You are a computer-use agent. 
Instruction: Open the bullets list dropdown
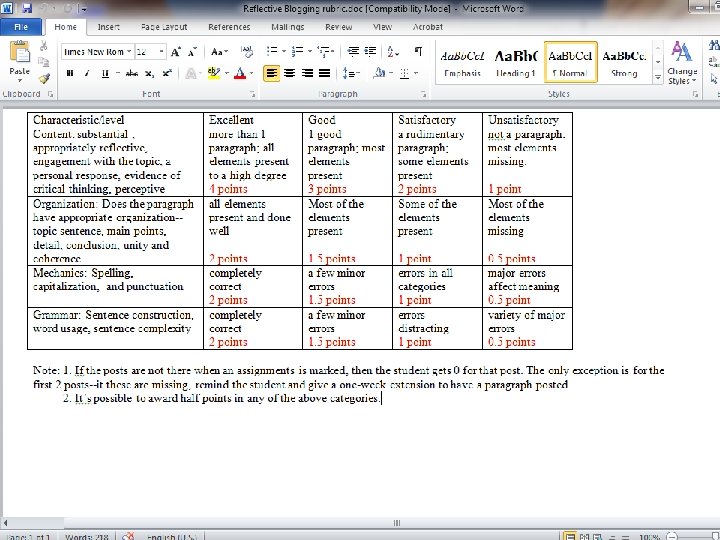coord(284,51)
